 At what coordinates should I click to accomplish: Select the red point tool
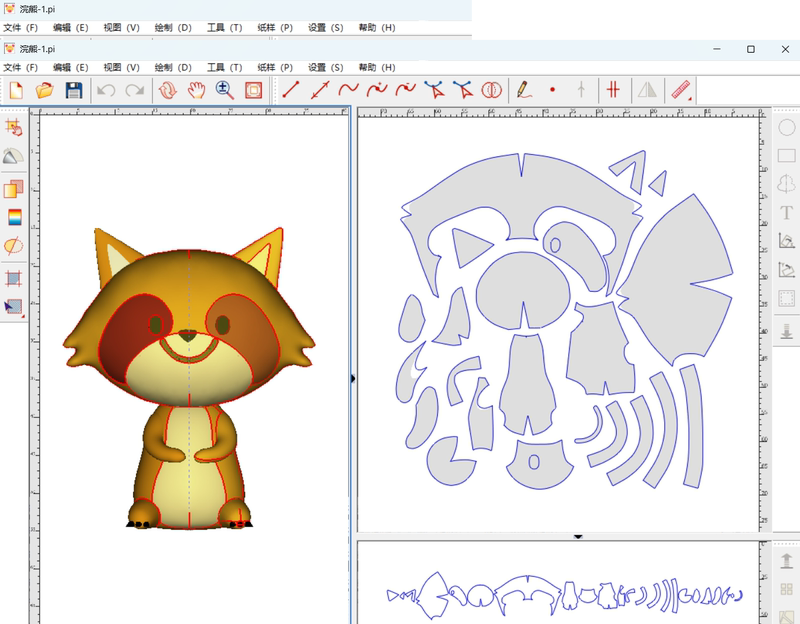coord(552,90)
